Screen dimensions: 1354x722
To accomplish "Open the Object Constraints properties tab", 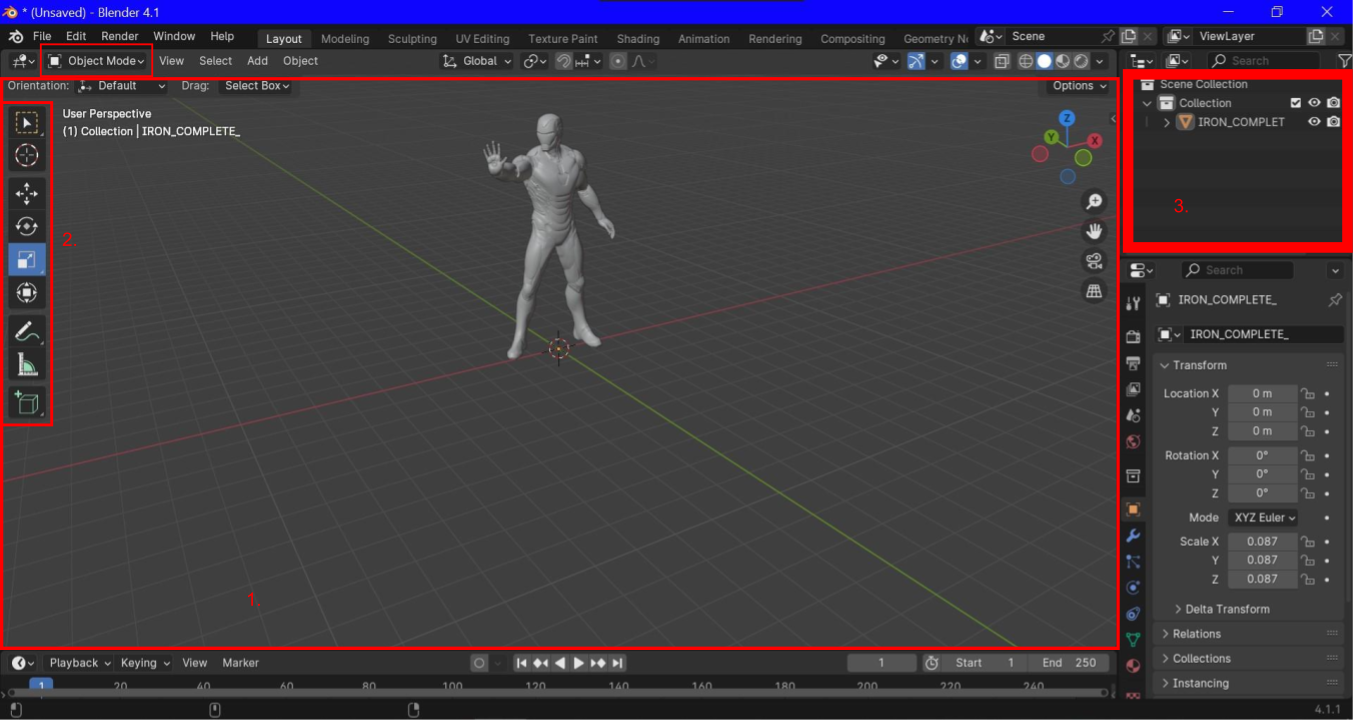I will click(x=1133, y=614).
